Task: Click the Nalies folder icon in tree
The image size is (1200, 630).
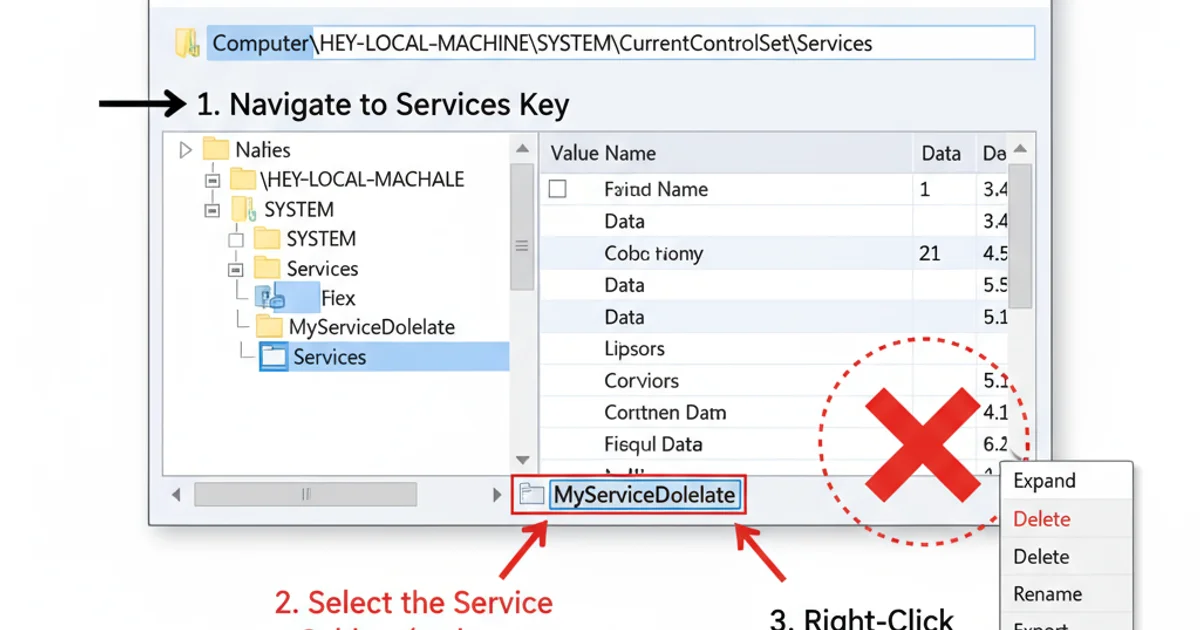Action: pyautogui.click(x=216, y=150)
